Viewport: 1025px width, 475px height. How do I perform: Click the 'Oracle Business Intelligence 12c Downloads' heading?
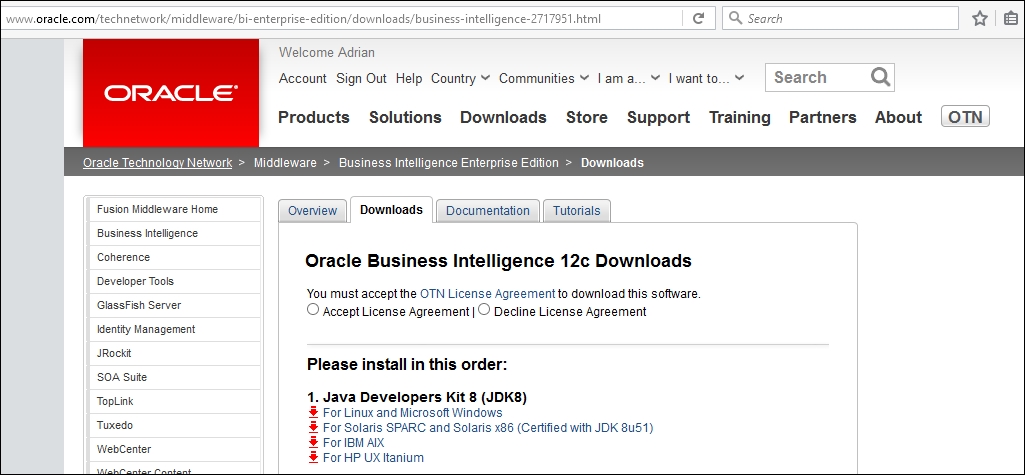click(x=498, y=261)
